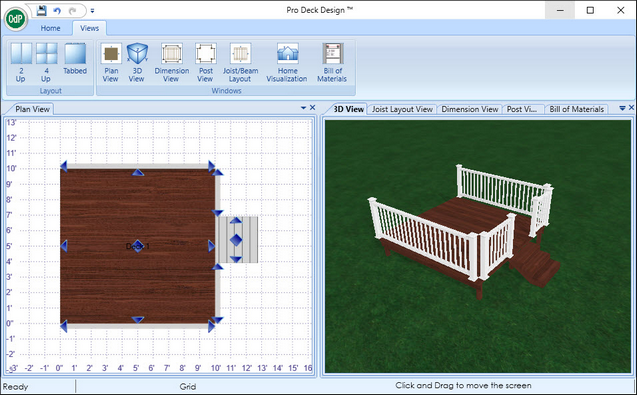Switch to the Home ribbon tab
The image size is (637, 395).
(x=50, y=28)
